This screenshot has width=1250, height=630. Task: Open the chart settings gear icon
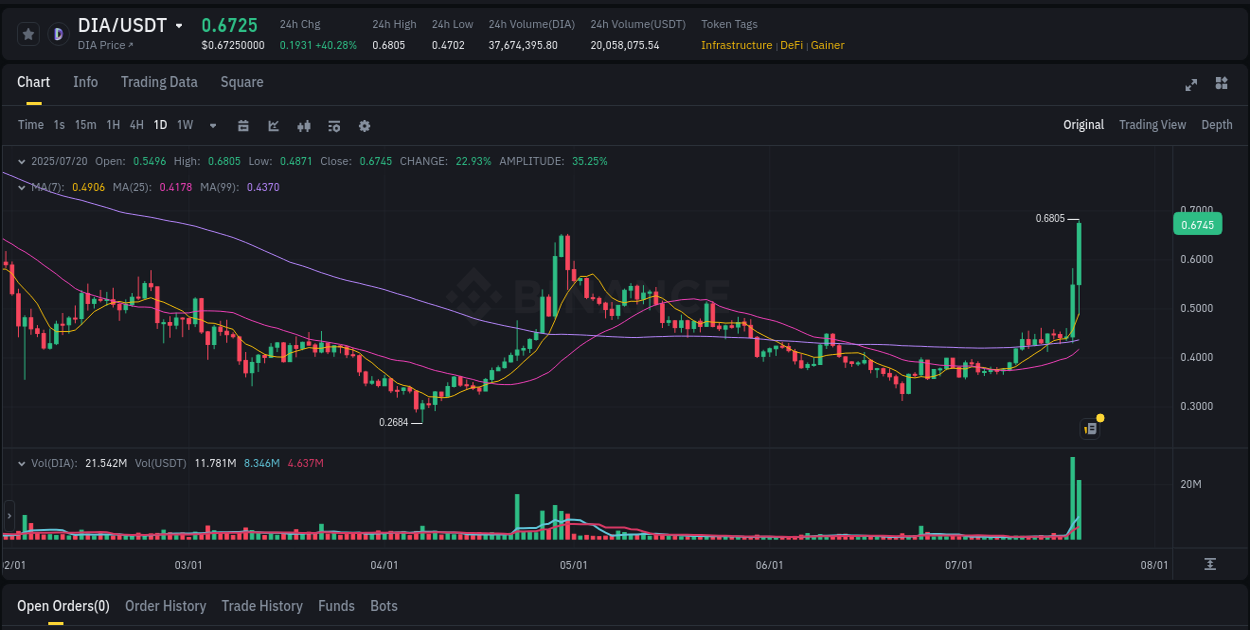(x=364, y=126)
